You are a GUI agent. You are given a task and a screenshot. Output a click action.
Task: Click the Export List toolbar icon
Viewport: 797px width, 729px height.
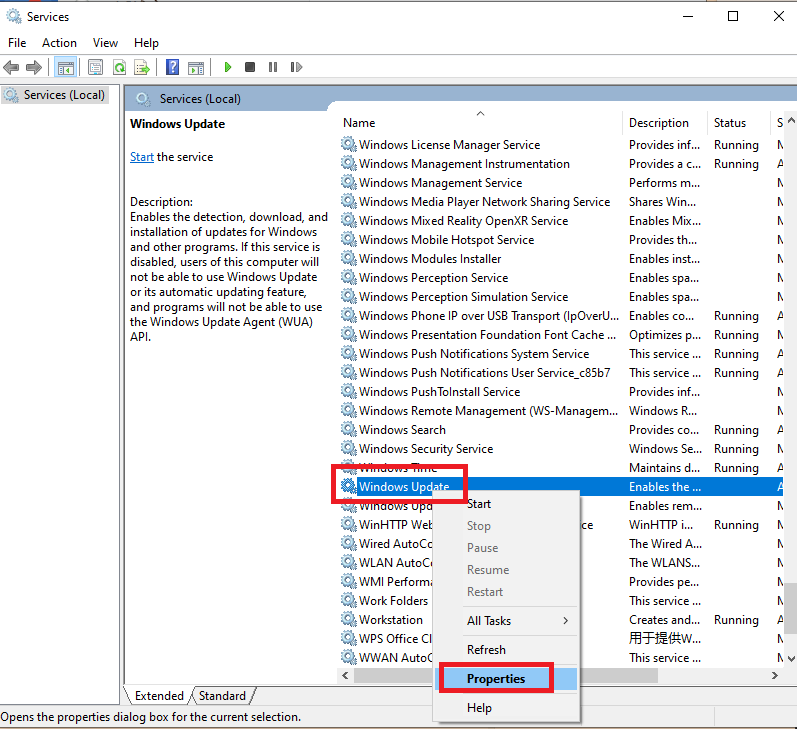(142, 67)
